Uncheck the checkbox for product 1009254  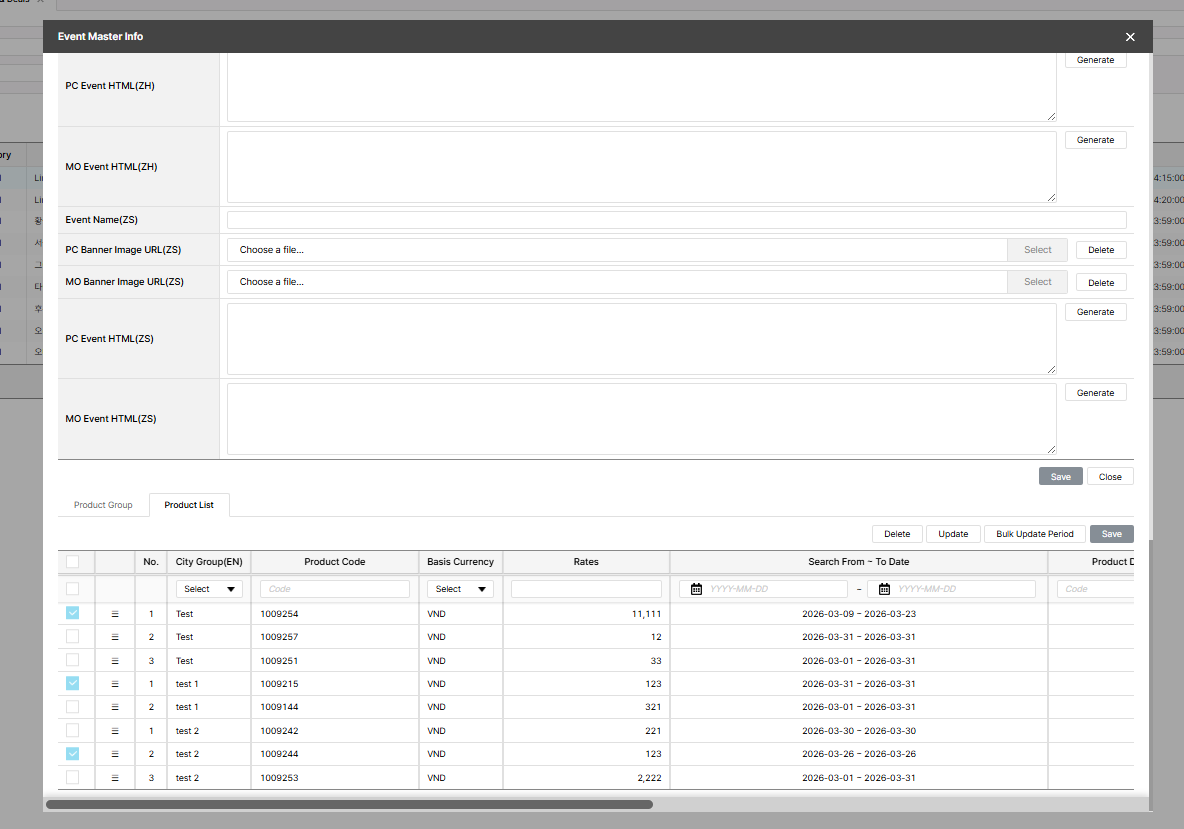coord(73,613)
